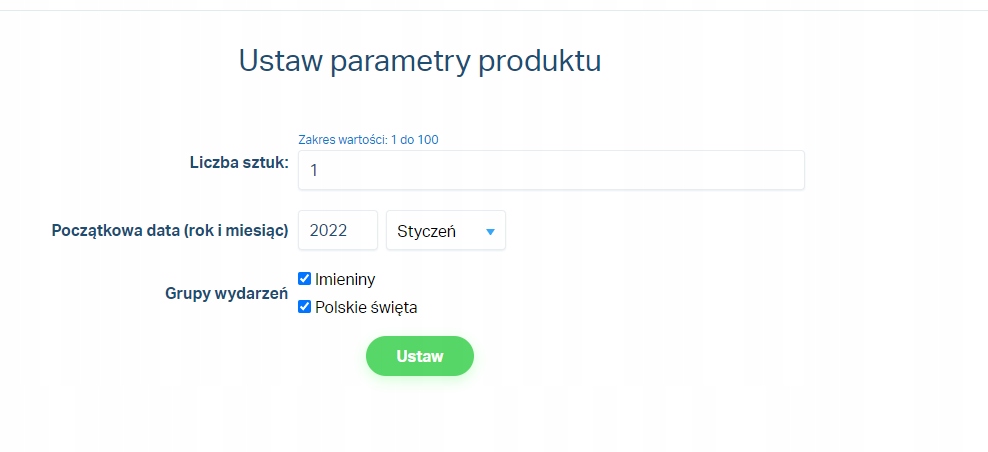Toggle the Polskie święta checkbox
Image resolution: width=988 pixels, height=452 pixels.
click(x=305, y=307)
